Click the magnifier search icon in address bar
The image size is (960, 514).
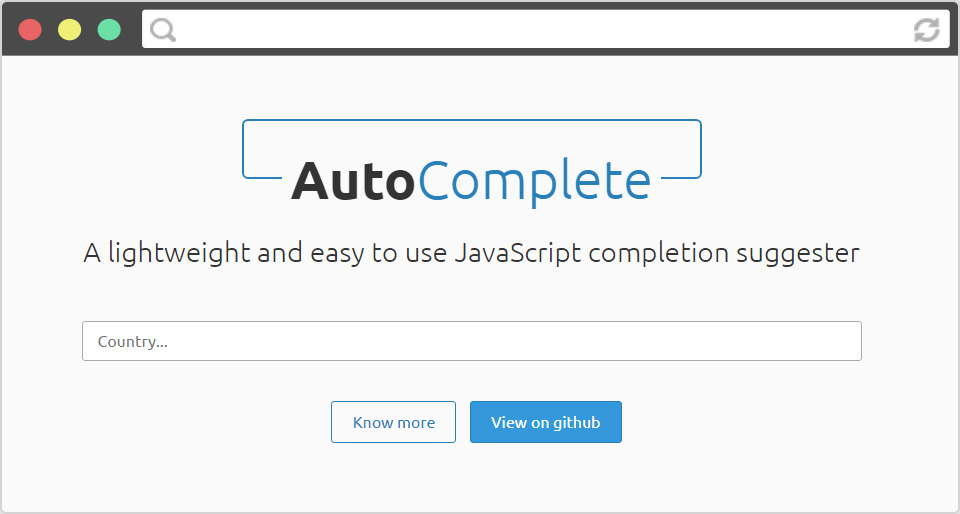pyautogui.click(x=163, y=29)
